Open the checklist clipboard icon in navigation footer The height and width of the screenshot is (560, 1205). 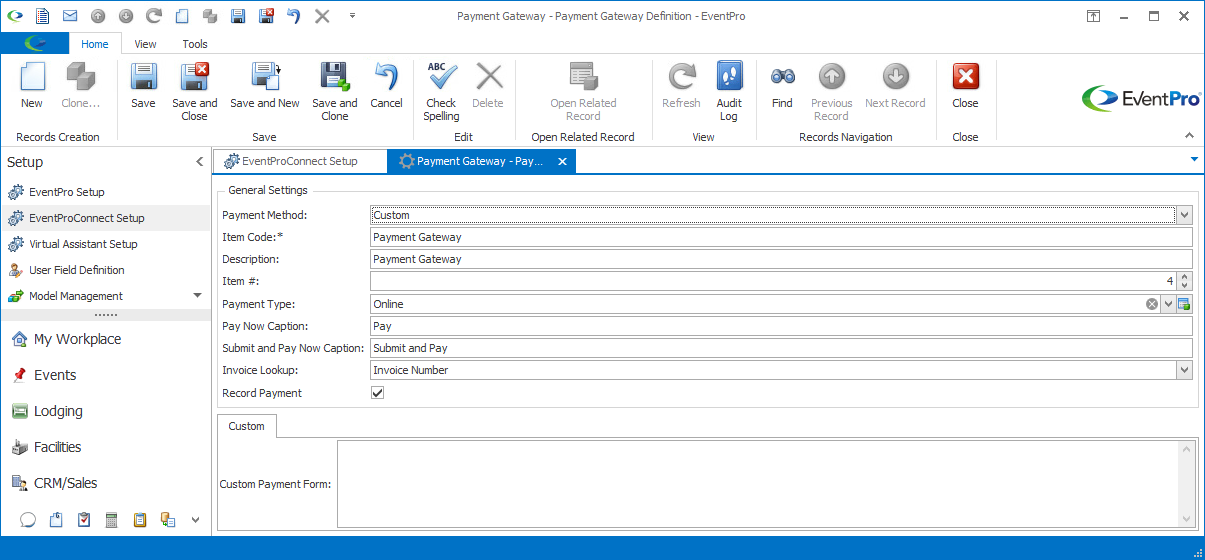coord(84,520)
